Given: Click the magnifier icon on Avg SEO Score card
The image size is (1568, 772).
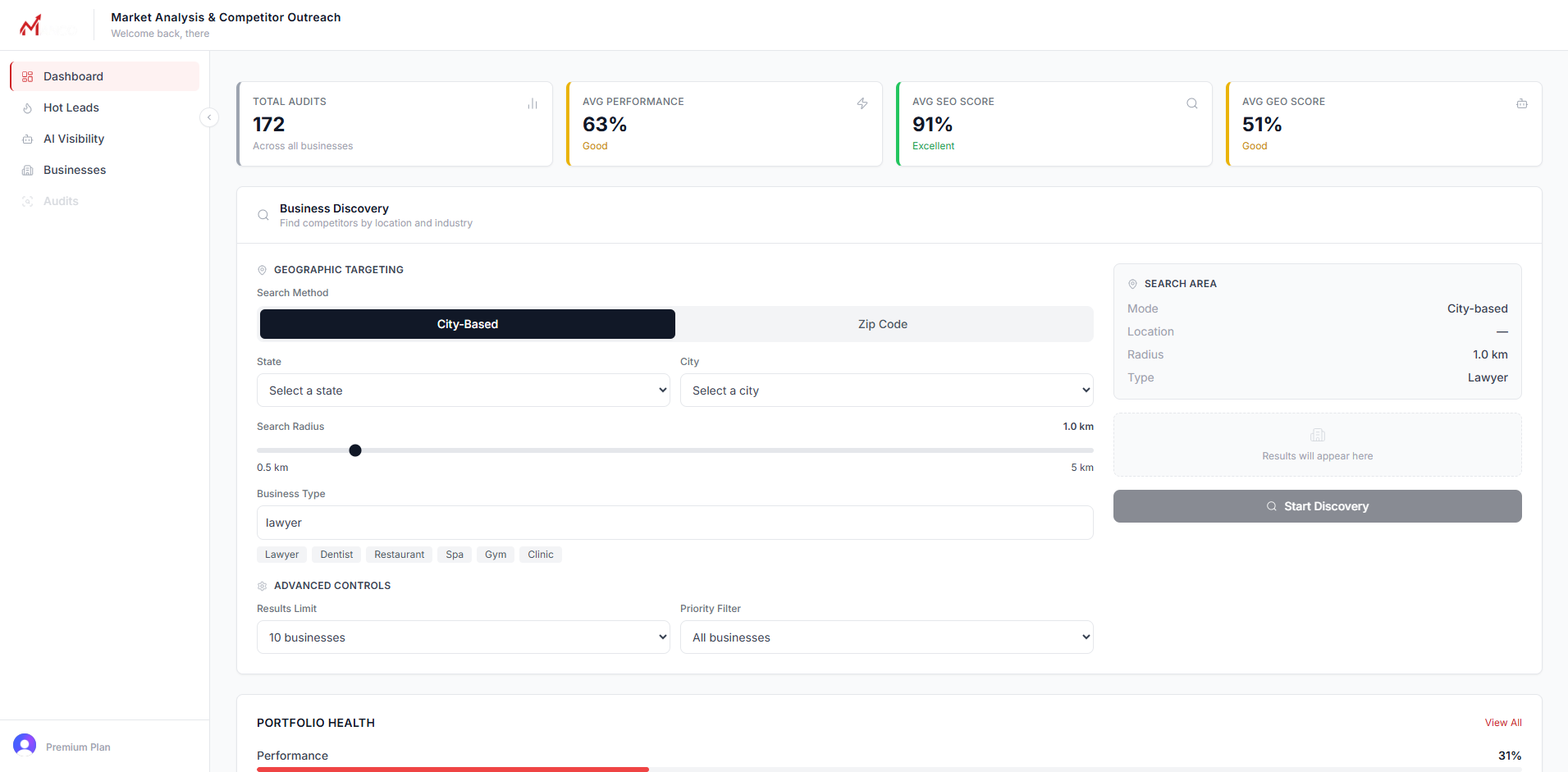Looking at the screenshot, I should [1192, 103].
